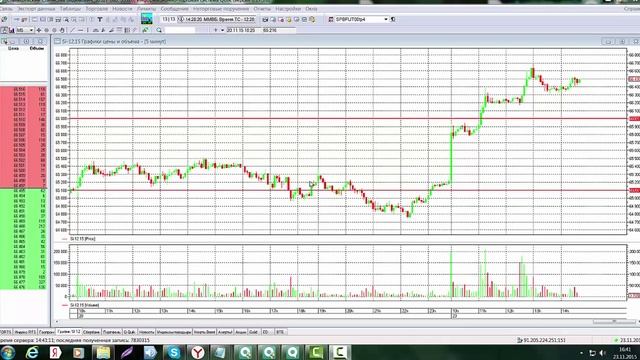The width and height of the screenshot is (640, 360).
Task: Click the search input field in toolbar
Action: coord(180,30)
